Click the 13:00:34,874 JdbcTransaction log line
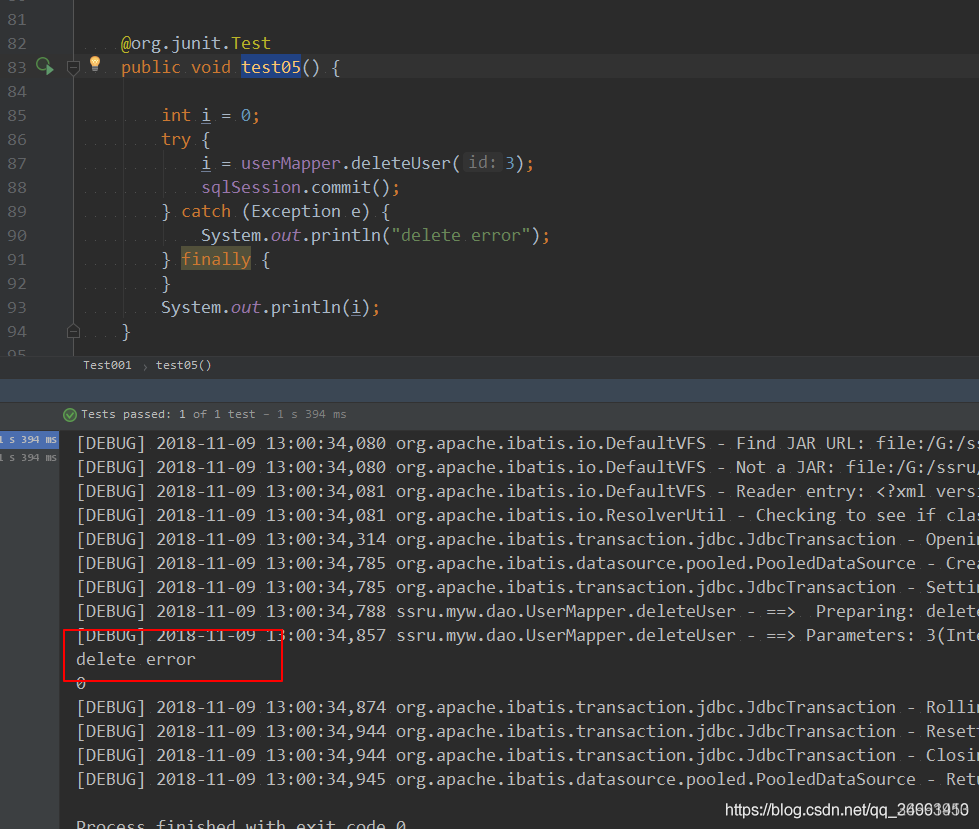Viewport: 979px width, 829px height. click(x=527, y=707)
